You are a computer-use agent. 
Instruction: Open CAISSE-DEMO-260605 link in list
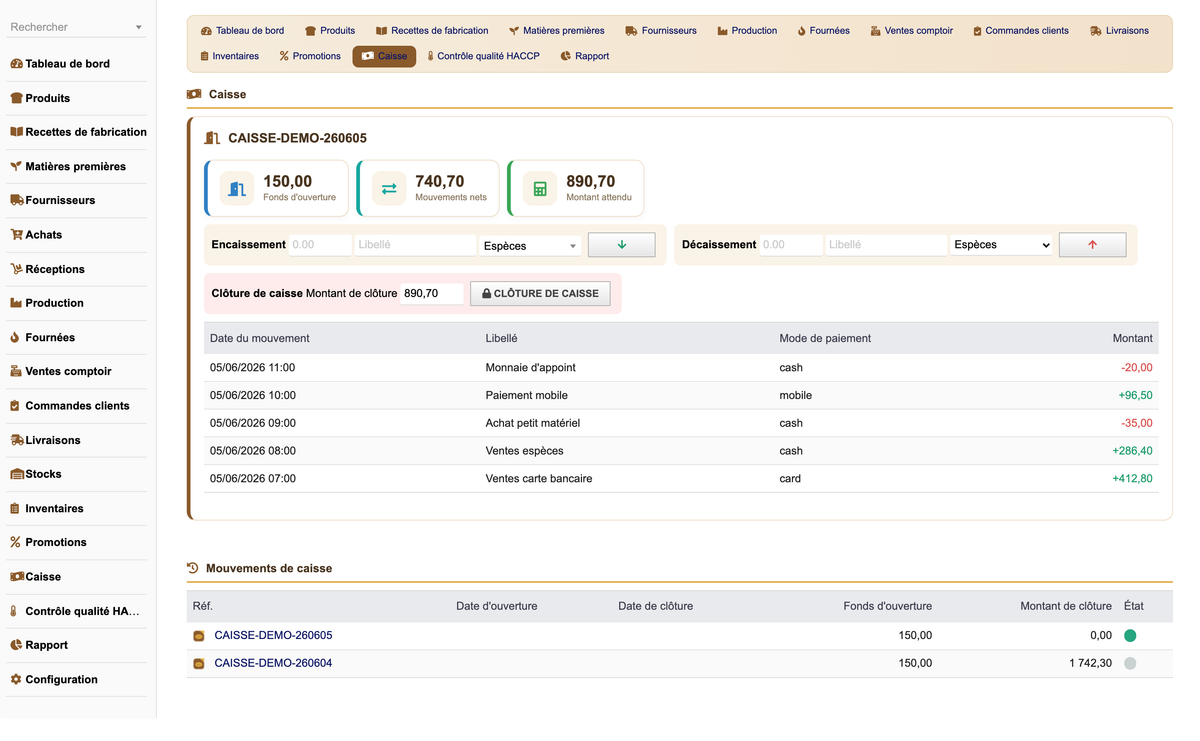pyautogui.click(x=273, y=636)
